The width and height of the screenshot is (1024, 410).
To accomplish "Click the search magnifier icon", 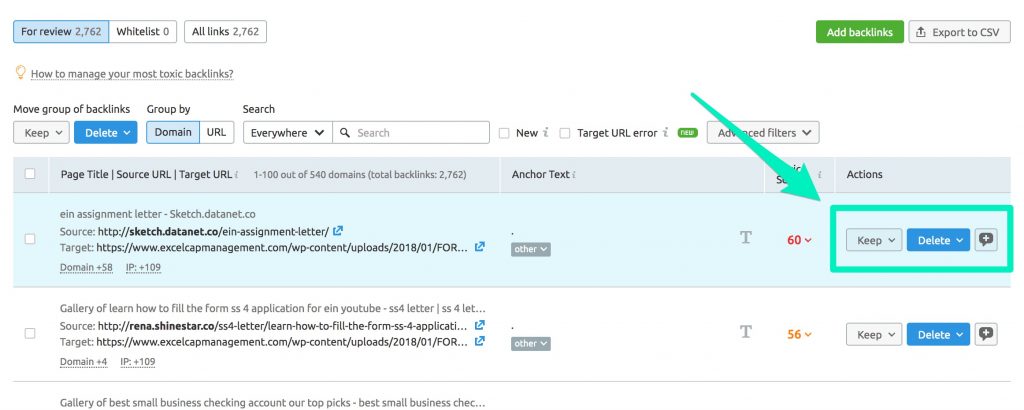I will point(345,133).
